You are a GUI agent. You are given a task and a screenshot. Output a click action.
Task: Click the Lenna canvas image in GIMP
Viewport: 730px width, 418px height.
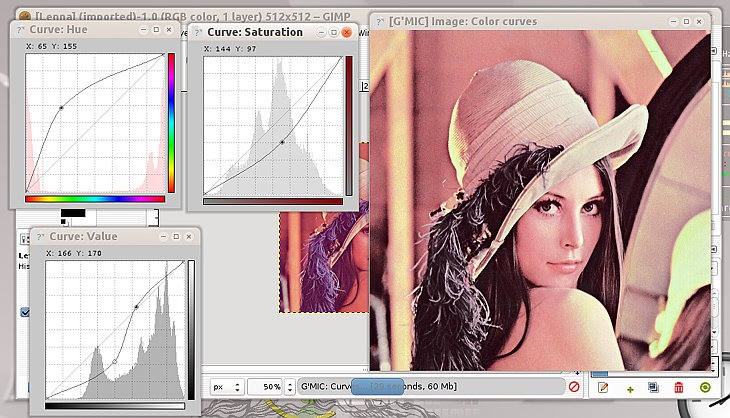coord(324,262)
